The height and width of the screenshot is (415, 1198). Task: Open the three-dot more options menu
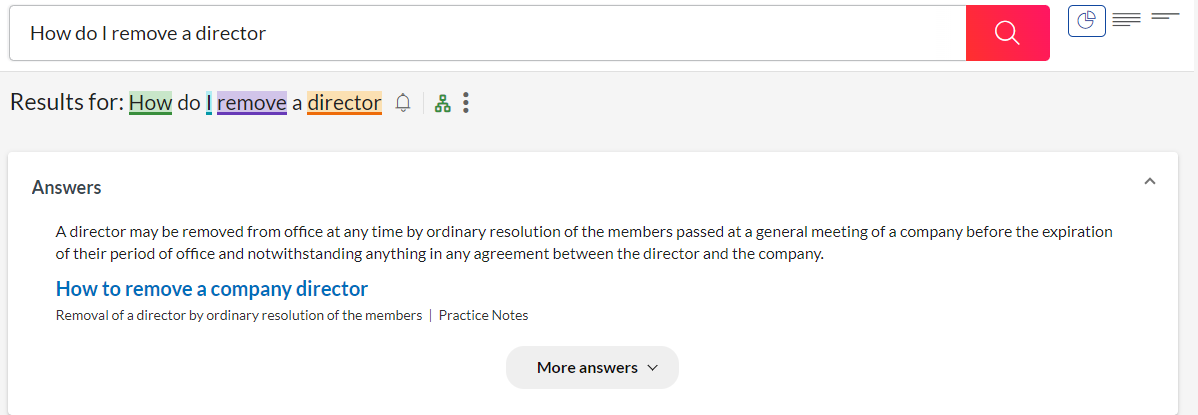[466, 103]
